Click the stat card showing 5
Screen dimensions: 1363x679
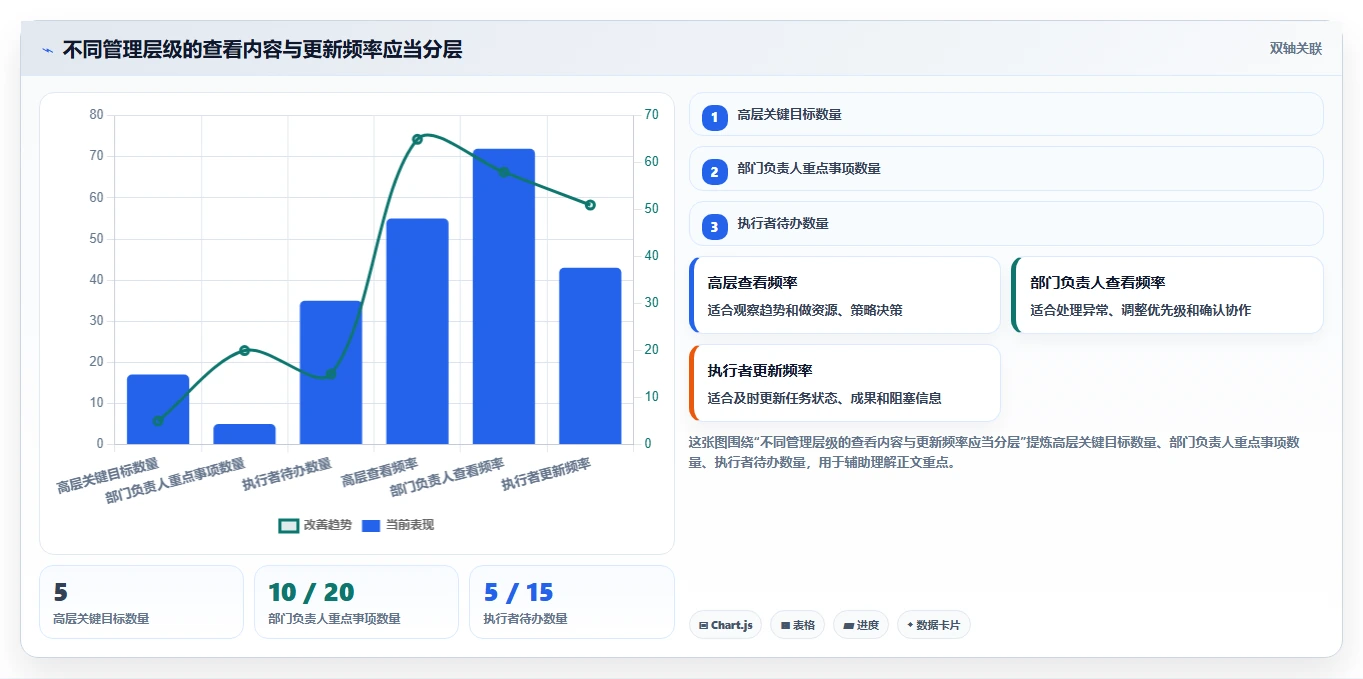pyautogui.click(x=141, y=602)
